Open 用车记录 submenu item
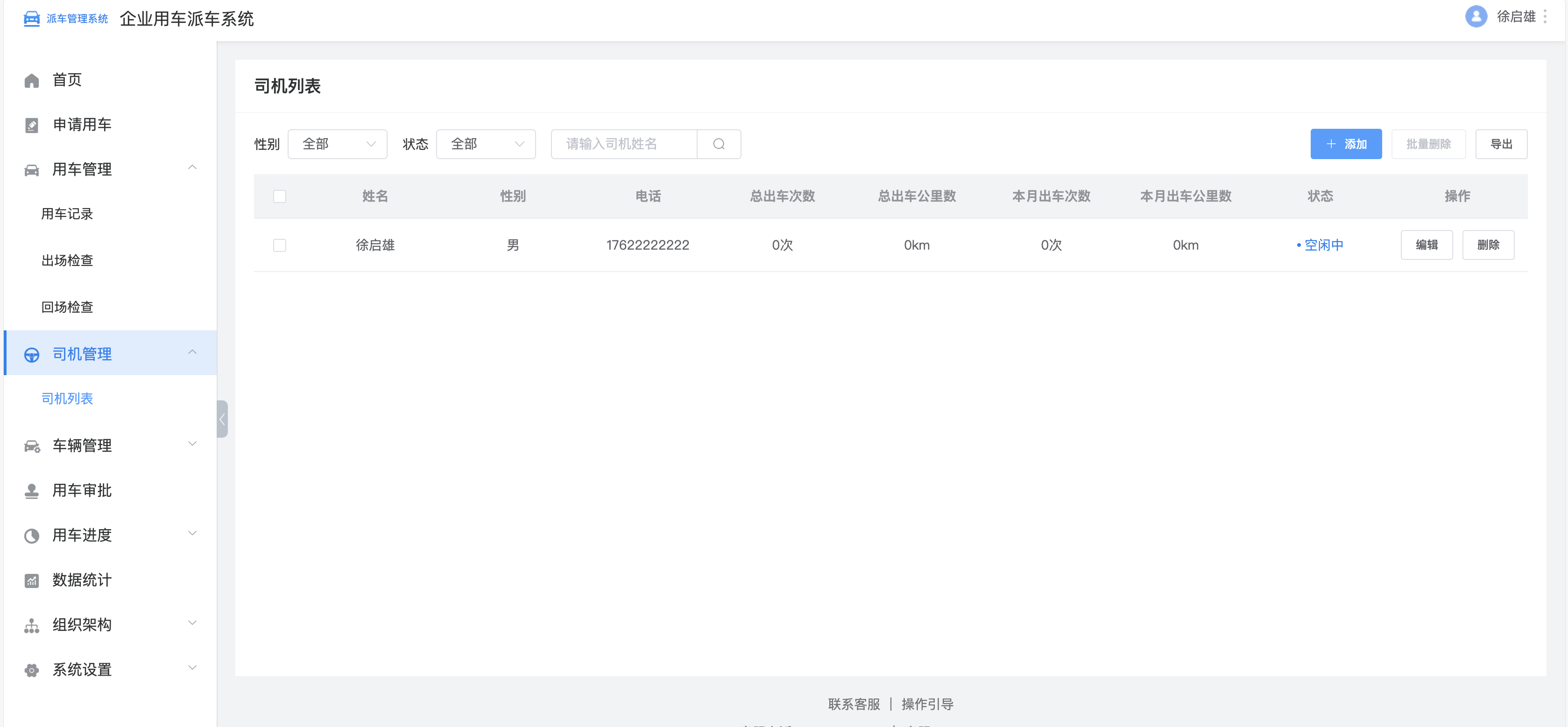1568x727 pixels. (x=67, y=214)
